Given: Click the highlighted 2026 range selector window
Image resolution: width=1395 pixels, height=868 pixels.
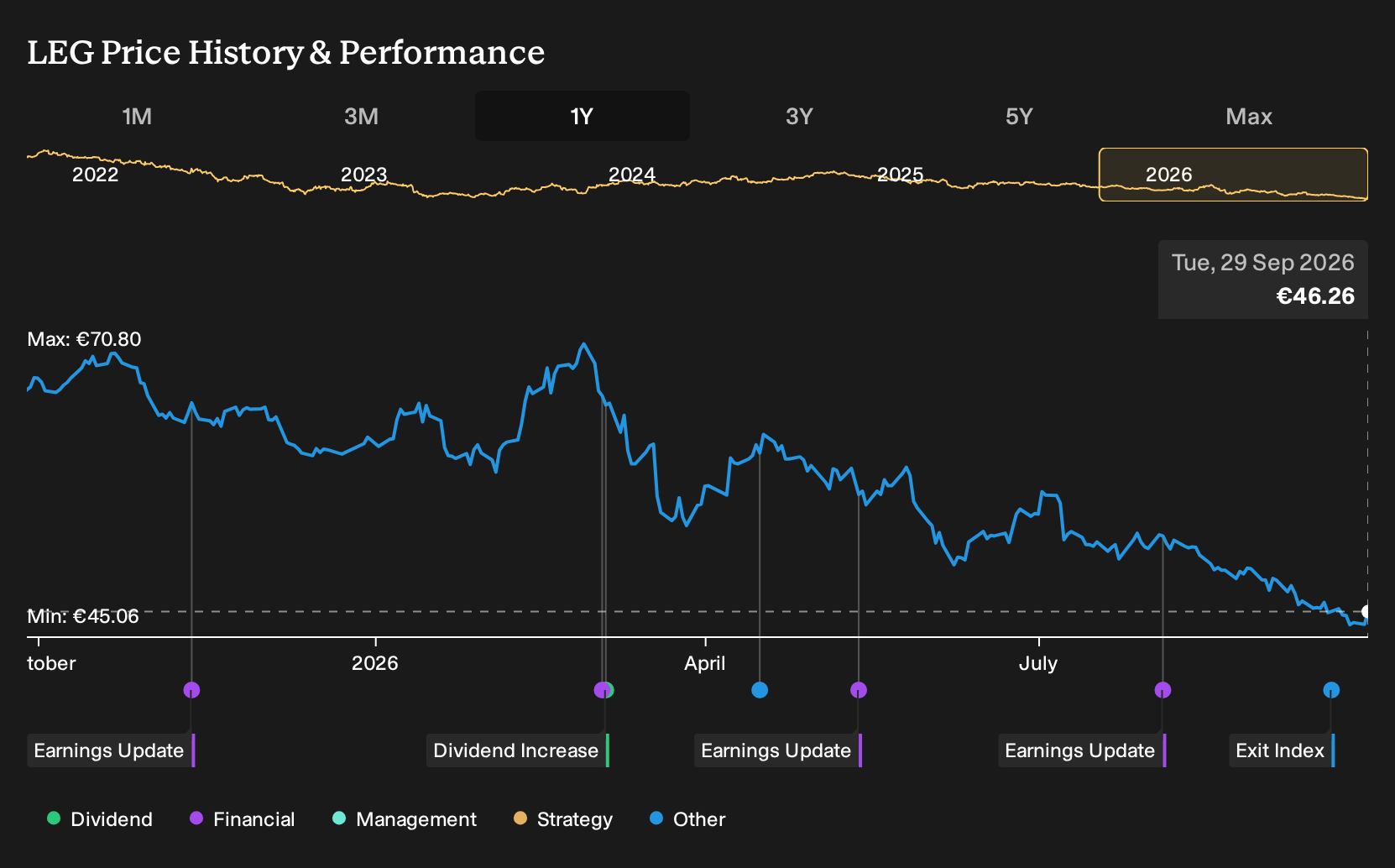Looking at the screenshot, I should 1234,175.
